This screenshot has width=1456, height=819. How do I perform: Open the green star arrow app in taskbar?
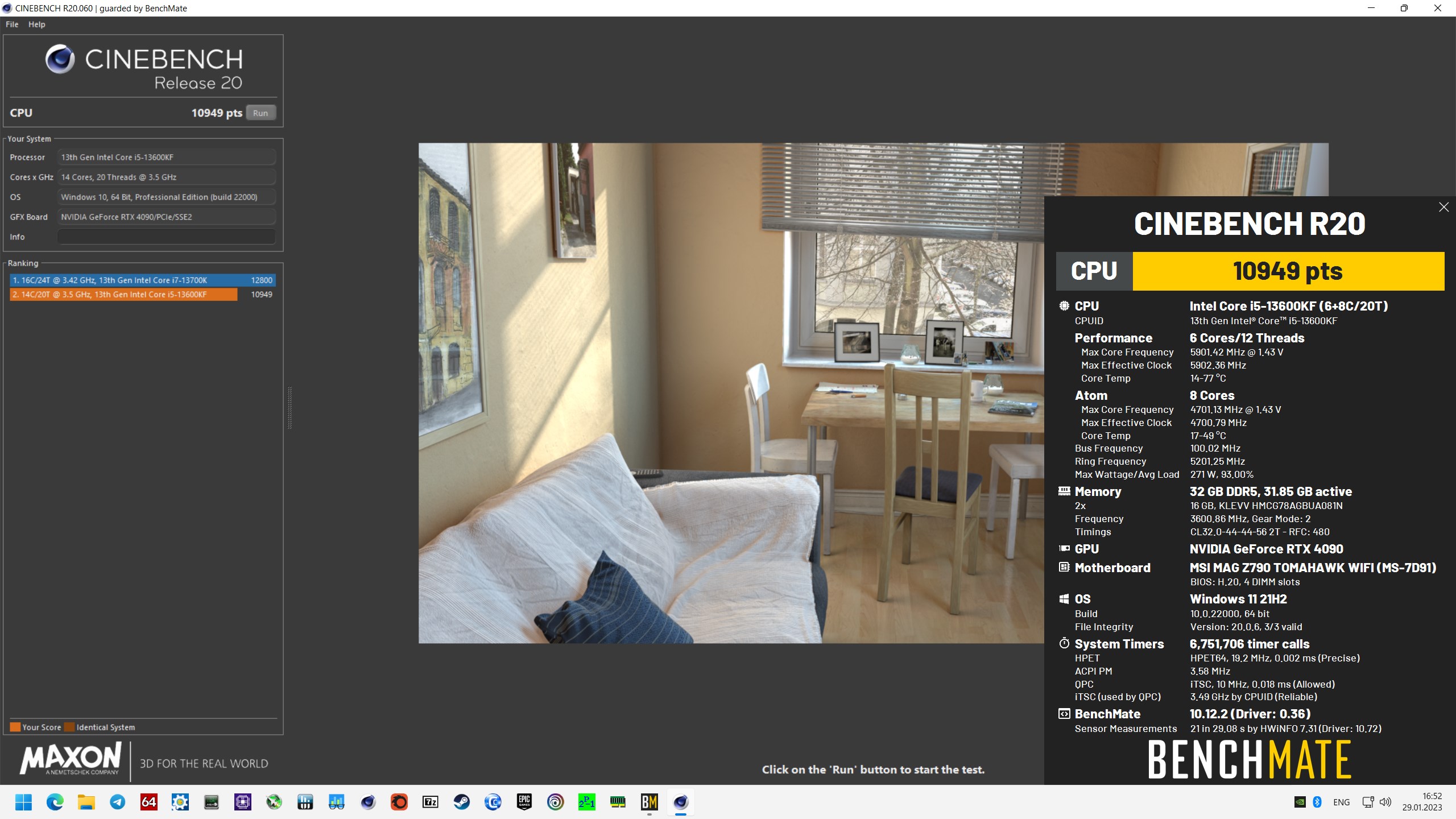pos(274,802)
